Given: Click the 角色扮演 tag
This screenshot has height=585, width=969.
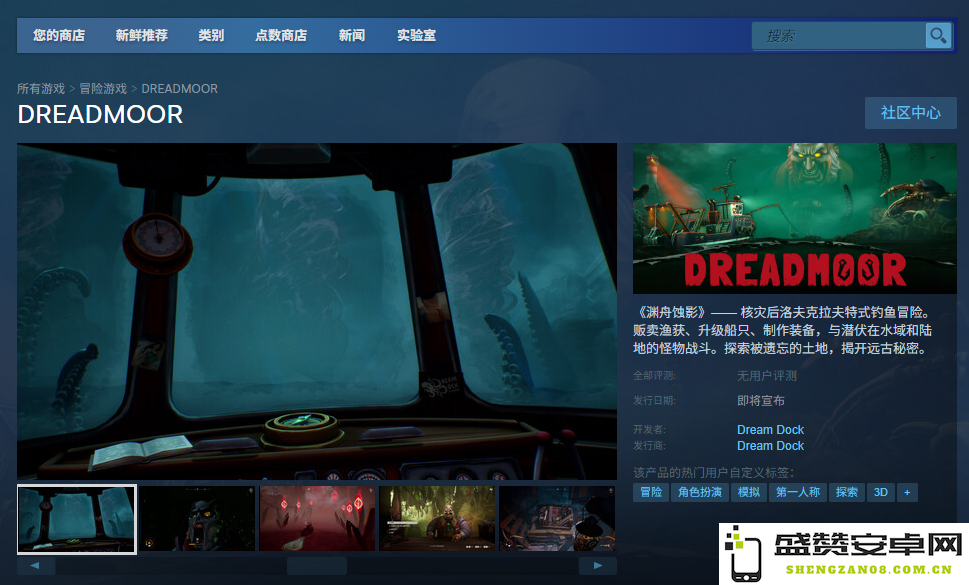Looking at the screenshot, I should [x=700, y=492].
